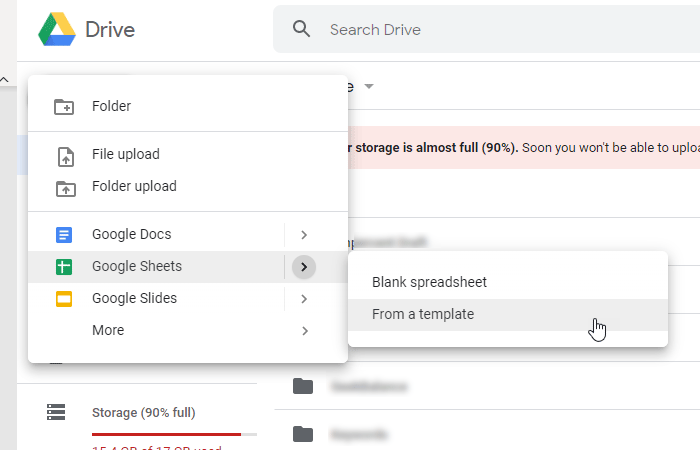Expand the More submenu arrow
700x450 pixels.
click(x=304, y=331)
